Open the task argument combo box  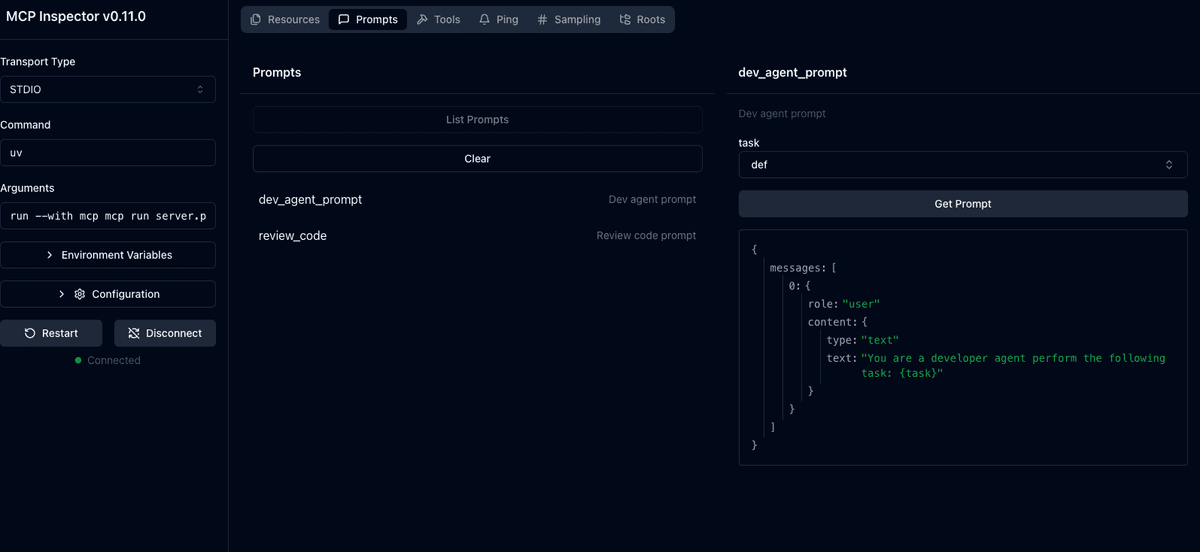[x=962, y=164]
